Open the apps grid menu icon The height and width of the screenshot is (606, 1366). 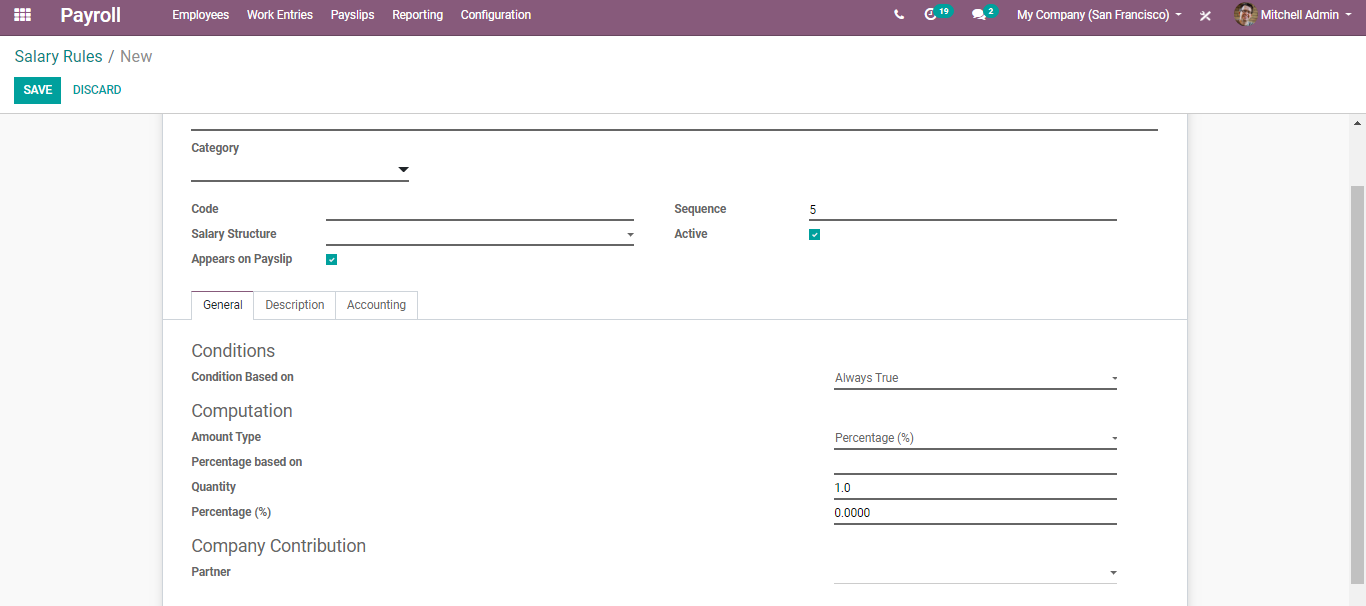22,15
